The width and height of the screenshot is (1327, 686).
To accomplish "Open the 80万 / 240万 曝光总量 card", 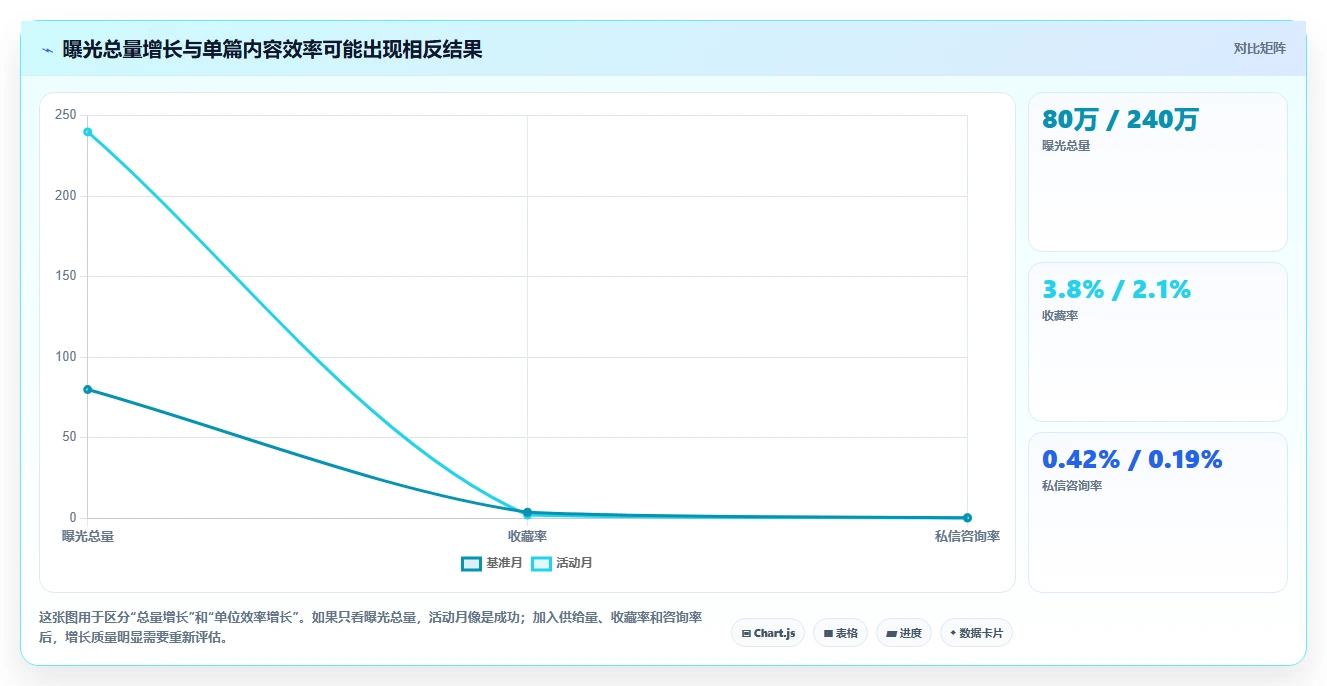I will [x=1157, y=172].
